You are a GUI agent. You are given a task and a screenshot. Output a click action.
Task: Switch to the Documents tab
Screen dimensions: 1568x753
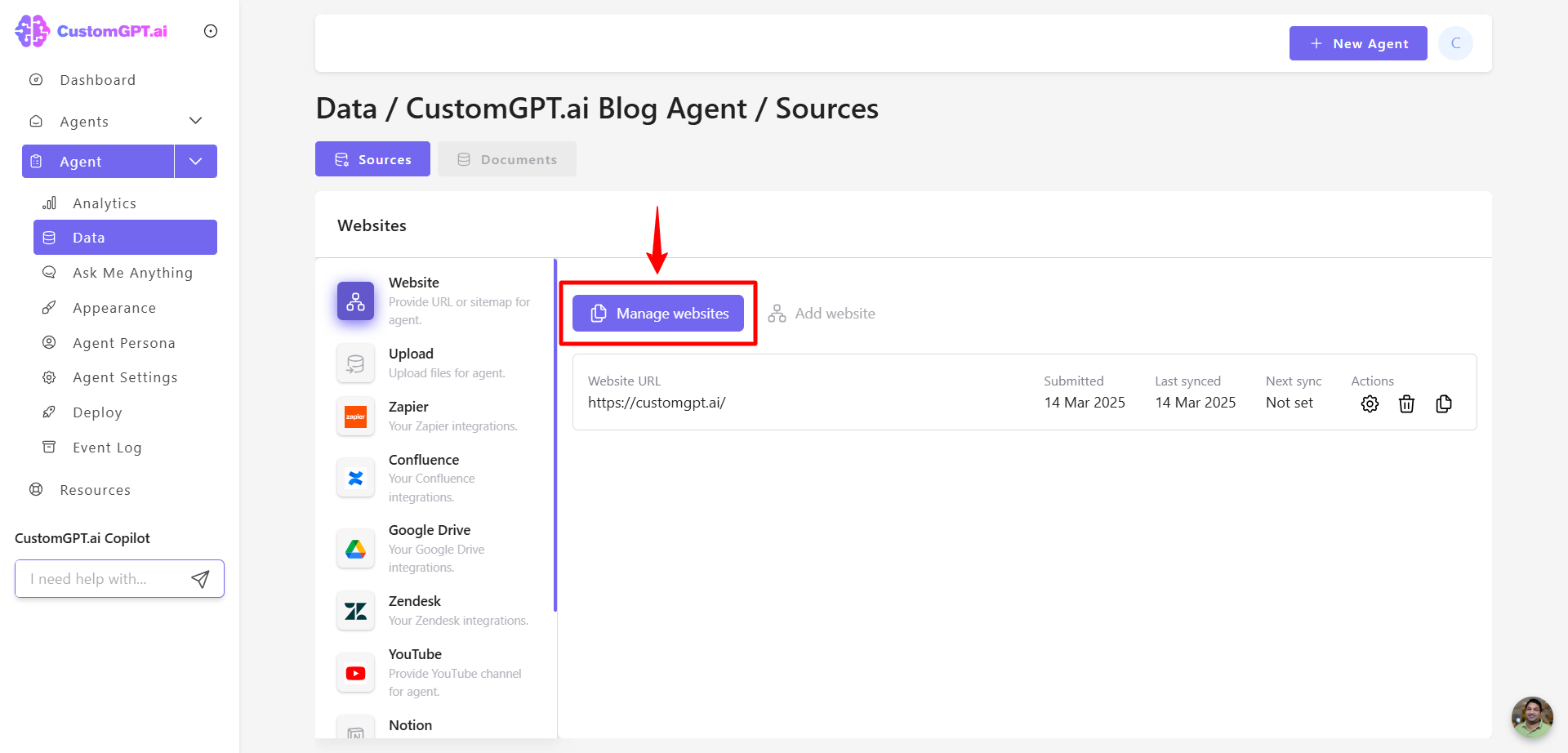[x=507, y=159]
